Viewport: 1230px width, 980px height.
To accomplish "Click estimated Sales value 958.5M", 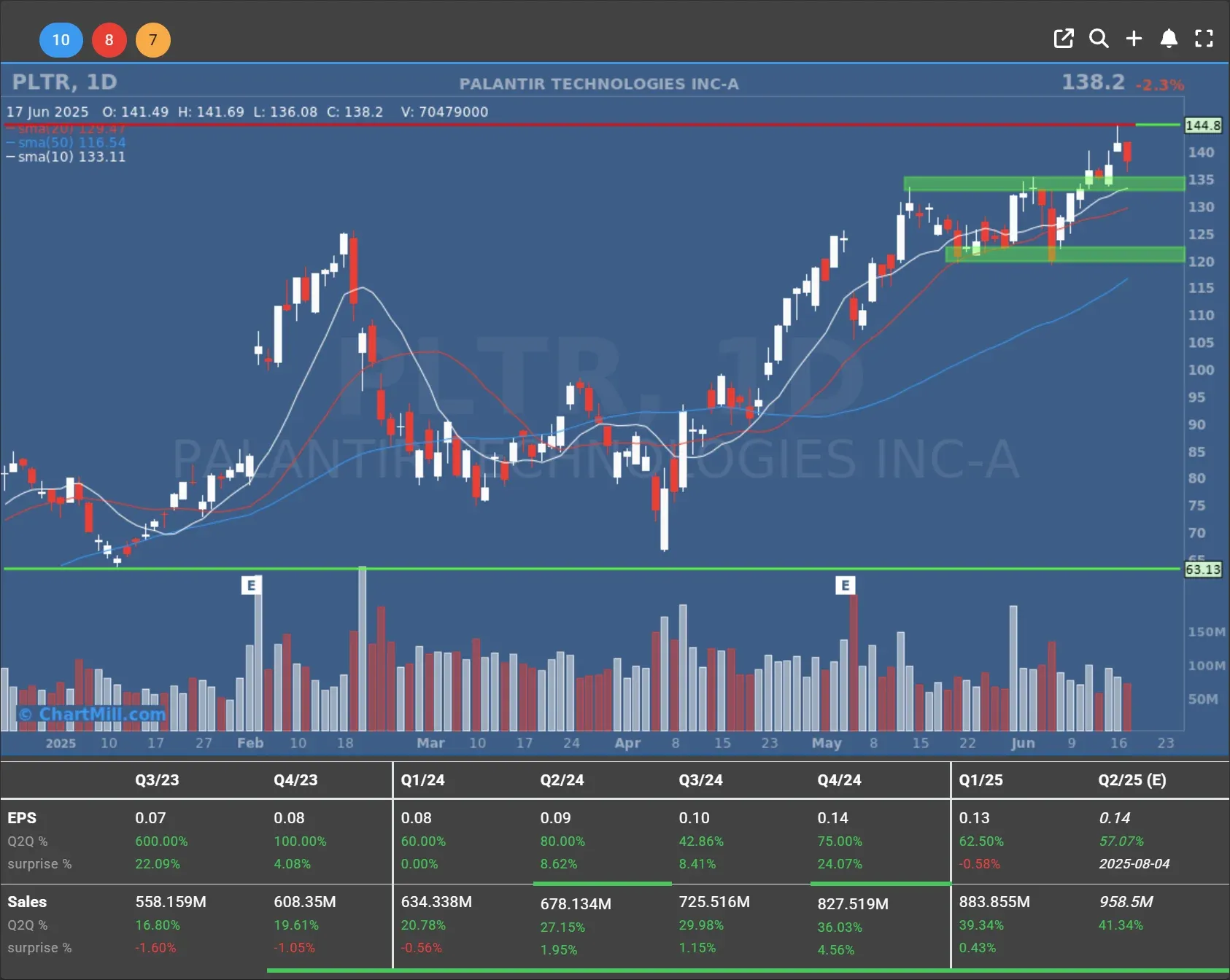I will 1126,902.
